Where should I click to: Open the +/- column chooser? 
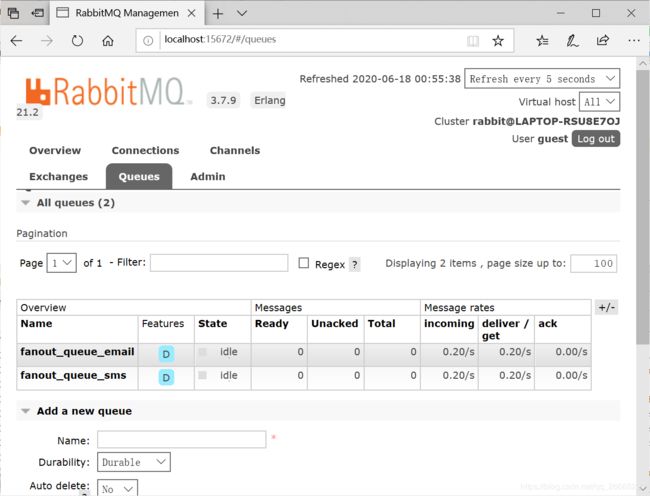coord(606,307)
